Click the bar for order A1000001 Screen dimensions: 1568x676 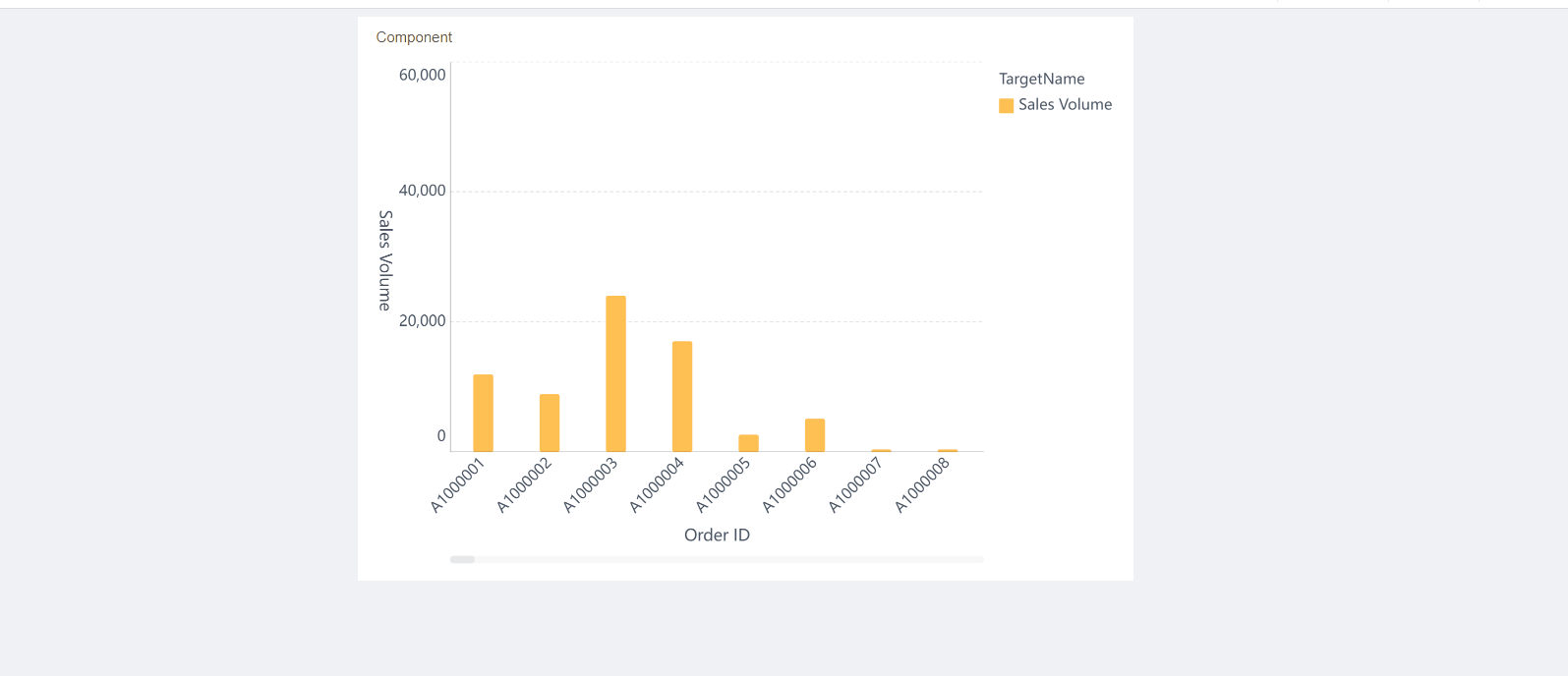click(x=483, y=413)
